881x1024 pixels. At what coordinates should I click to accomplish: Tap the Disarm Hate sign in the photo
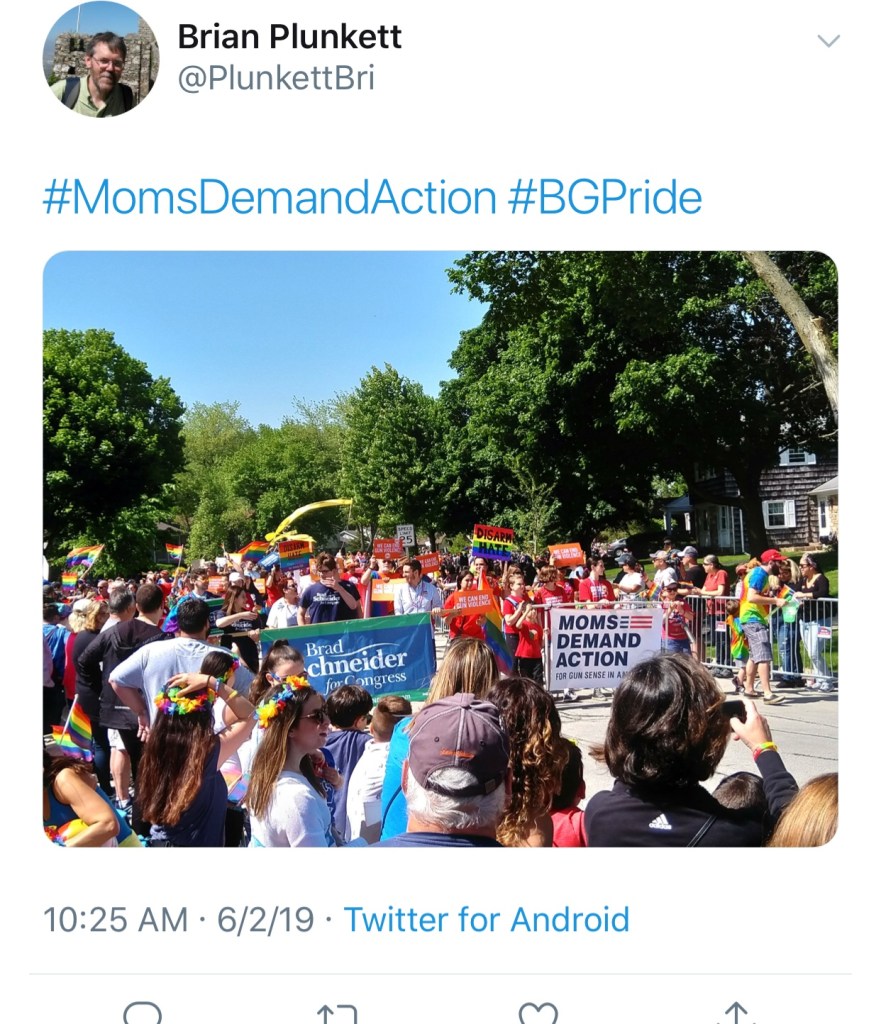[492, 541]
